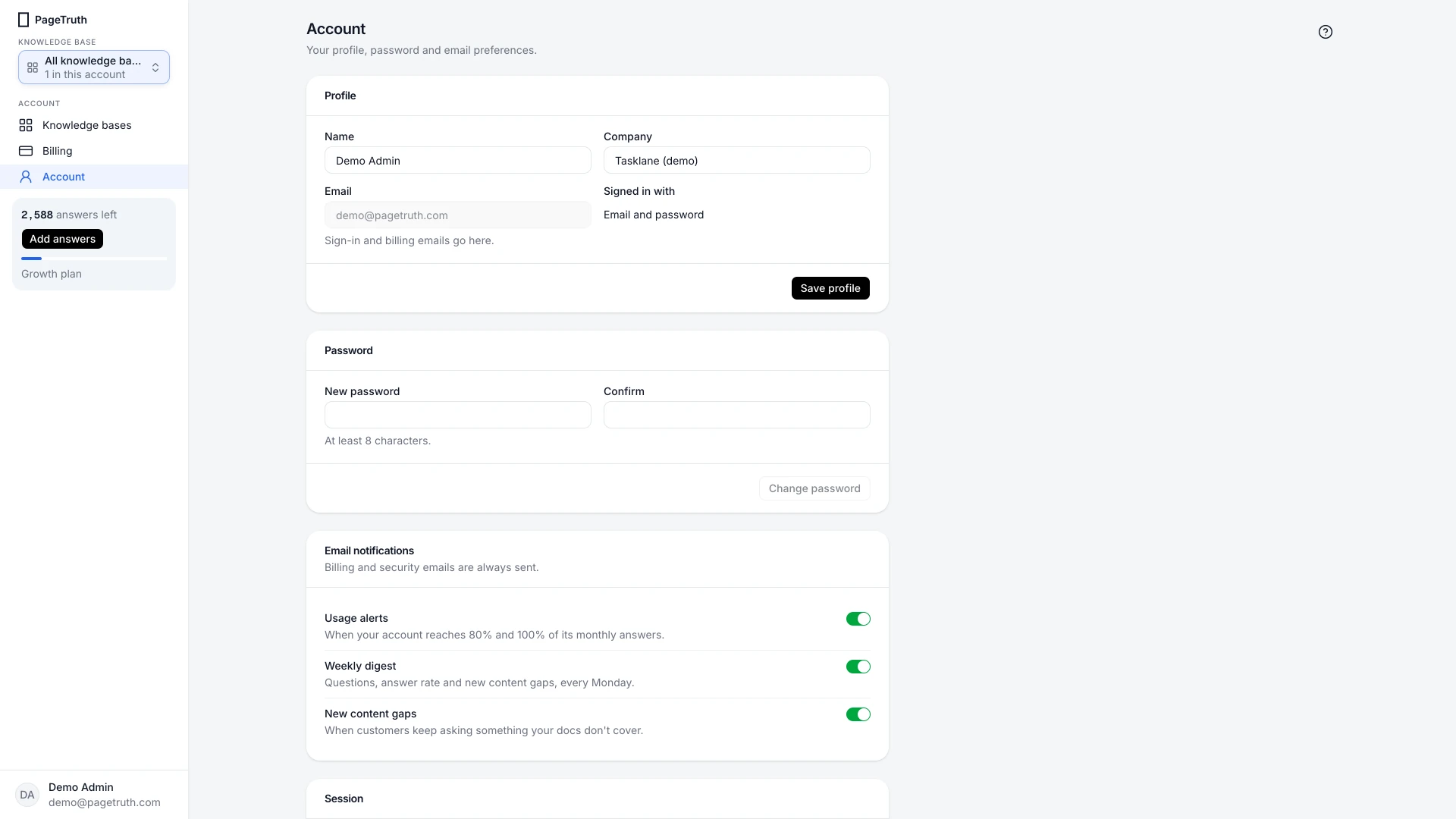This screenshot has width=1456, height=819.
Task: Click the PageTruth logo icon
Action: (24, 20)
